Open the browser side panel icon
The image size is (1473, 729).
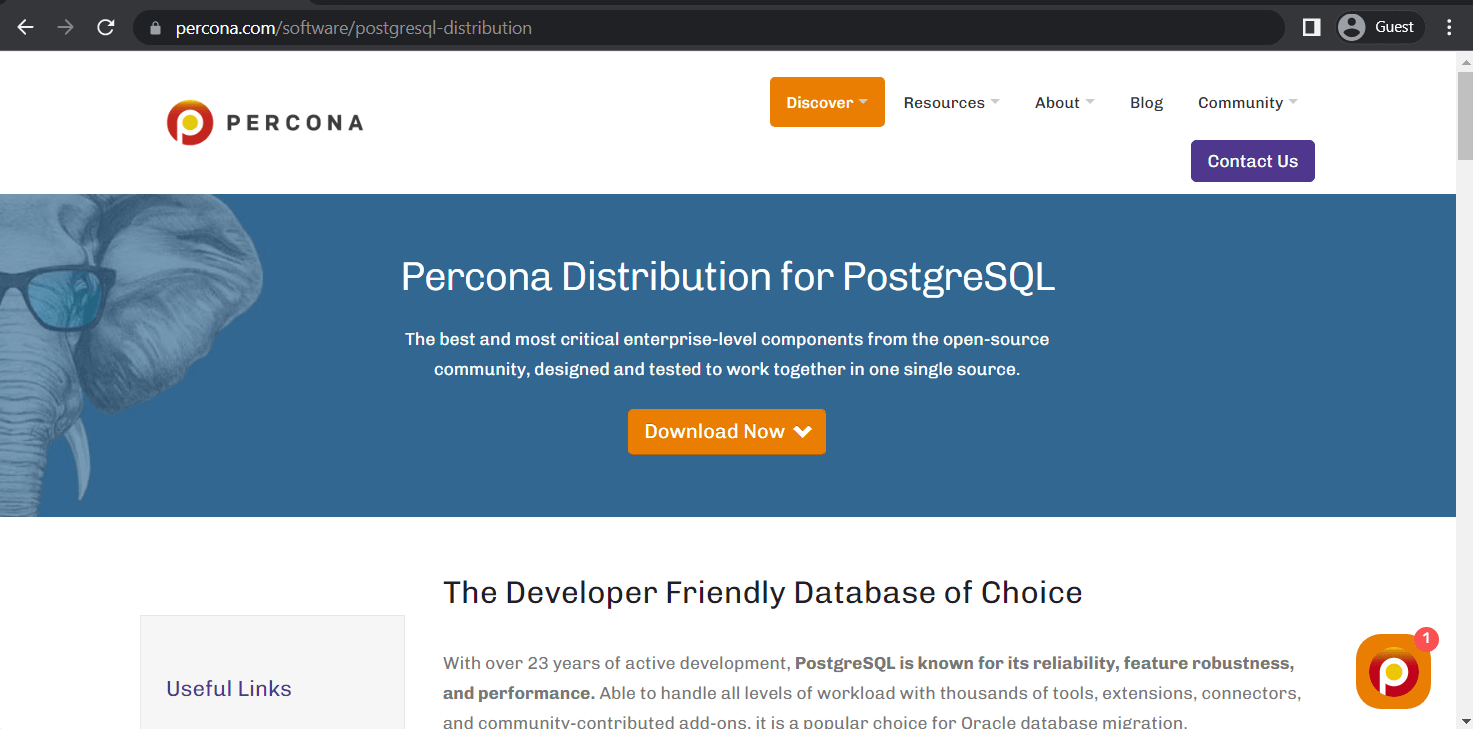[1310, 27]
